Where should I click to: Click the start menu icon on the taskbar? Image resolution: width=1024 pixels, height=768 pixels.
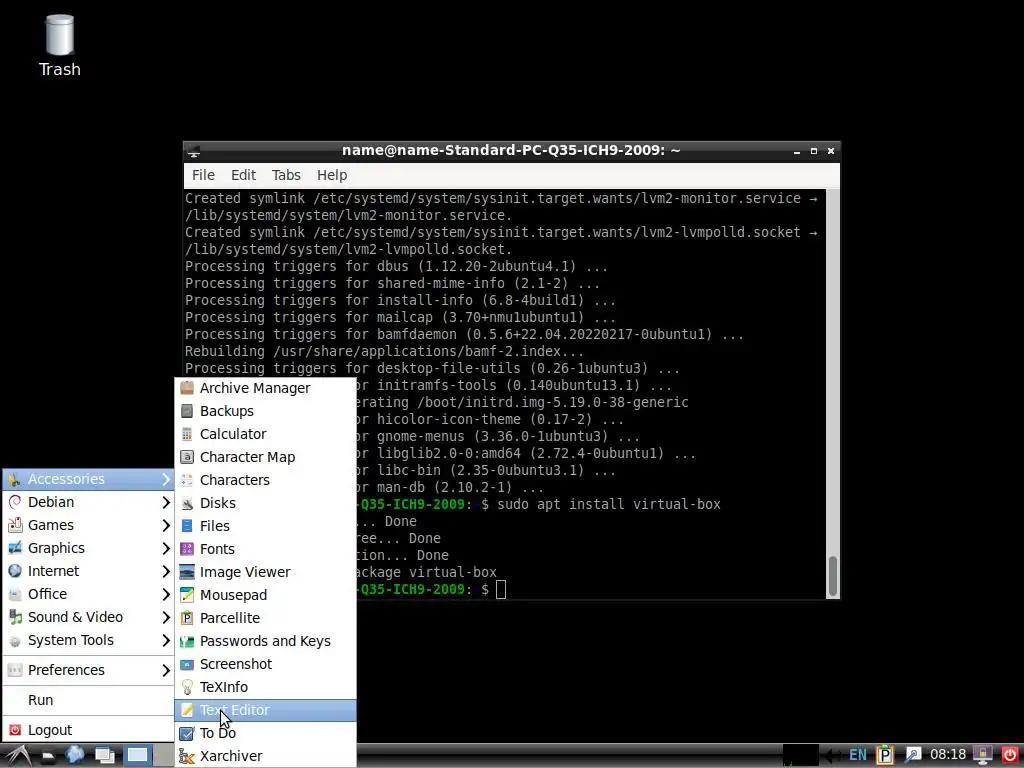[17, 756]
